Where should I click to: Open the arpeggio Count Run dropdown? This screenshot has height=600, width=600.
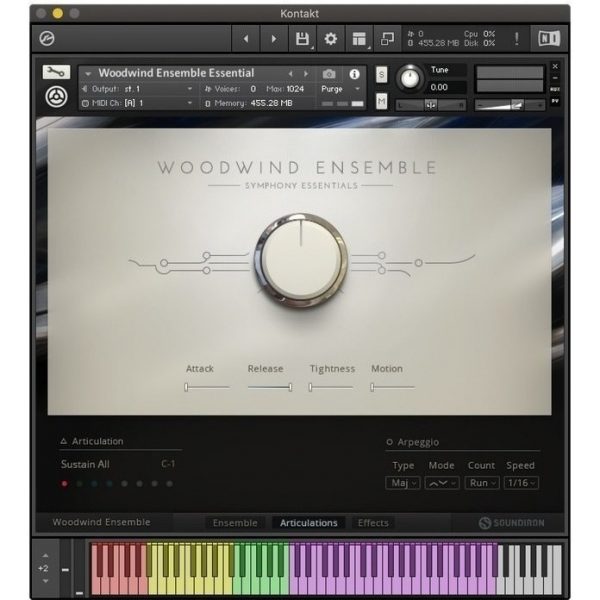[482, 483]
